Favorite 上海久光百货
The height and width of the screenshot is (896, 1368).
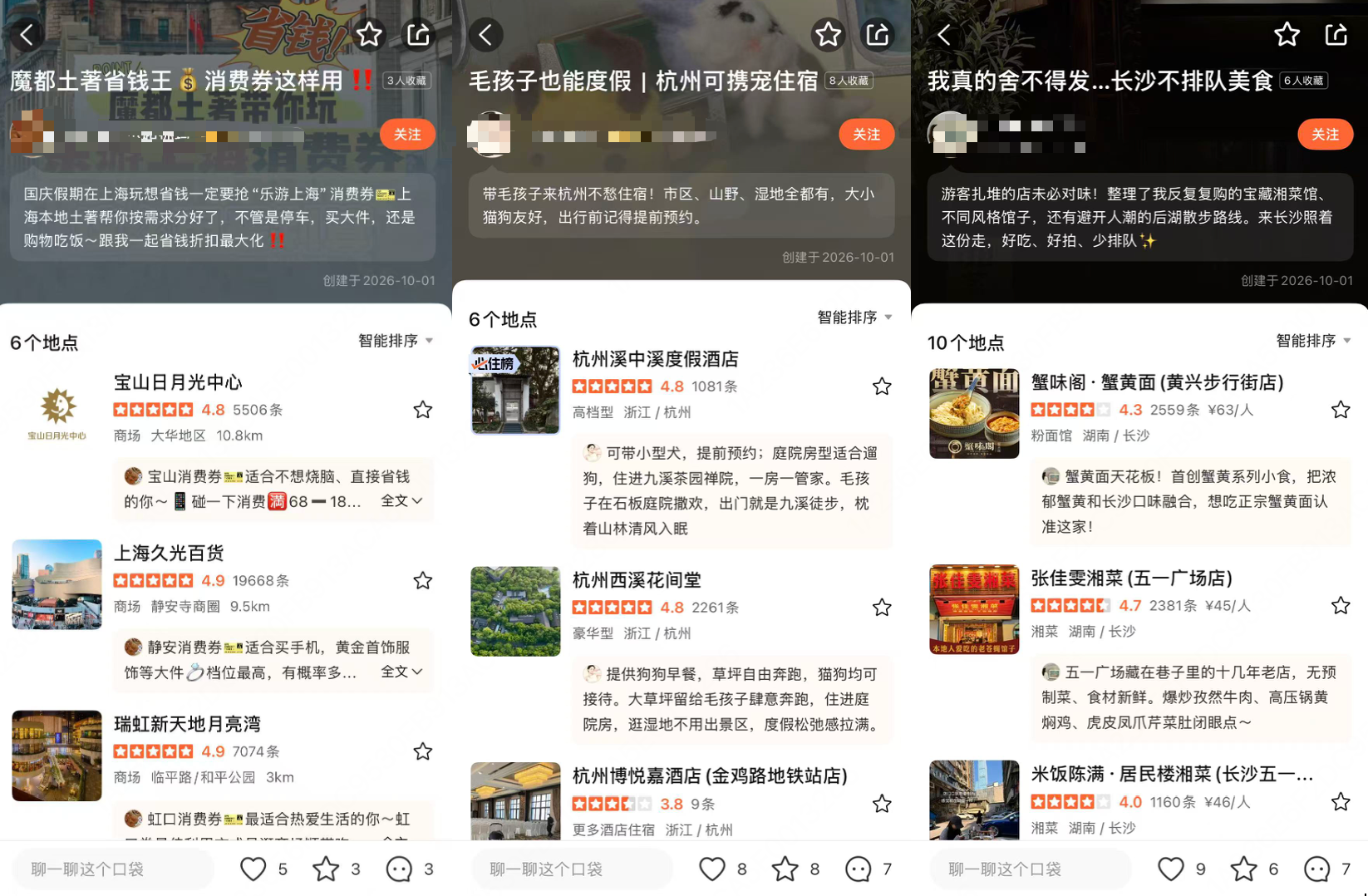[423, 580]
